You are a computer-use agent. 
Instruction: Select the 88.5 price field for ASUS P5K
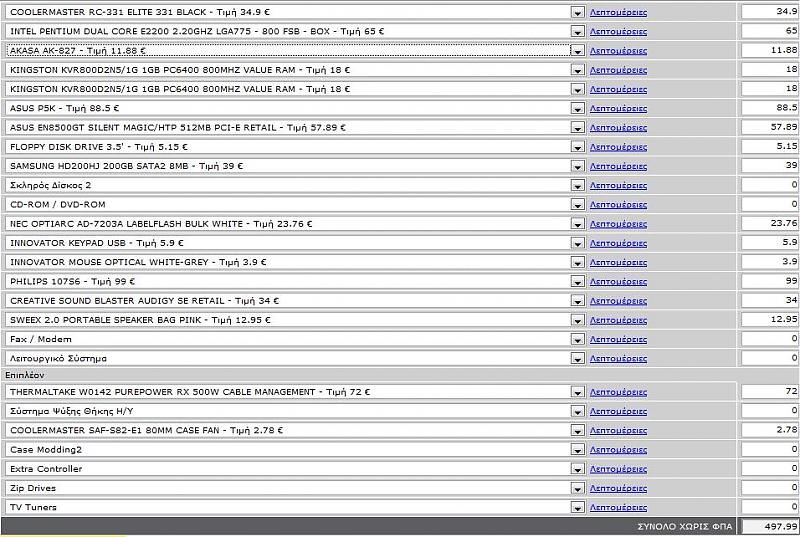pos(770,108)
